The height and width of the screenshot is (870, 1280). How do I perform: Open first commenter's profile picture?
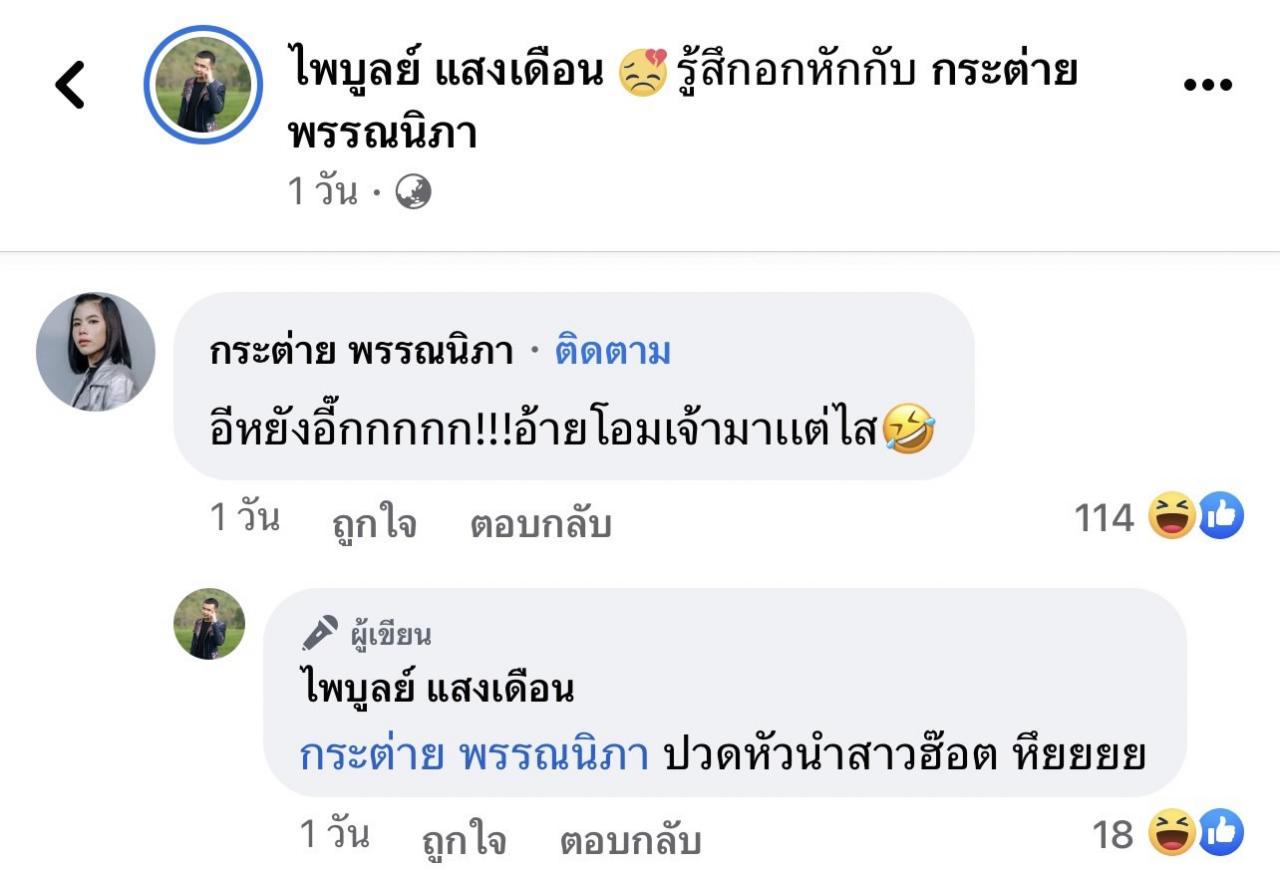pos(96,352)
